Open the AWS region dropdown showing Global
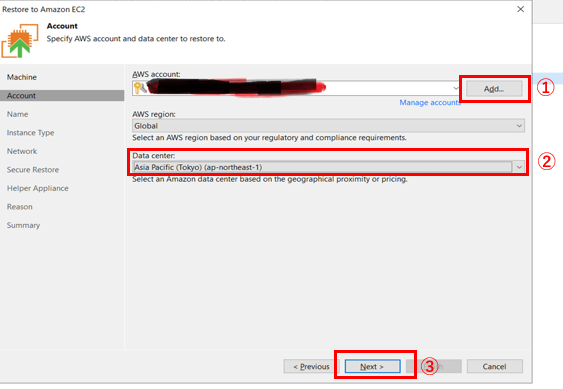Image resolution: width=563 pixels, height=389 pixels. [x=328, y=126]
